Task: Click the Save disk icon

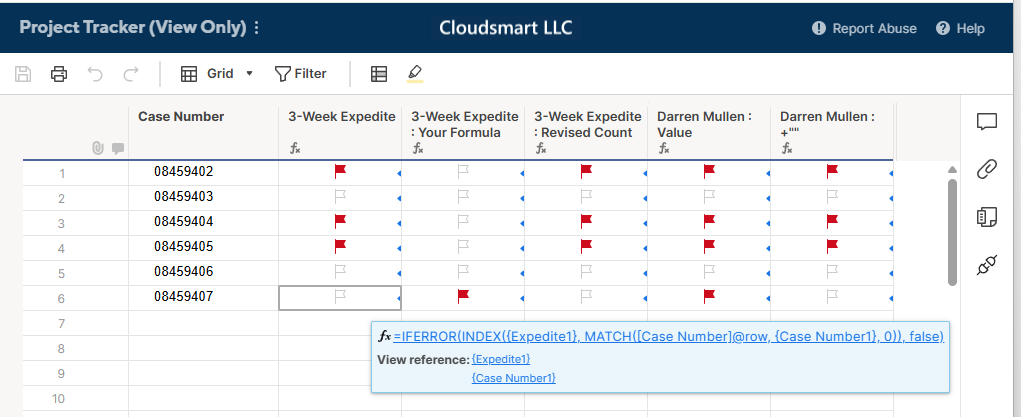Action: coord(23,74)
